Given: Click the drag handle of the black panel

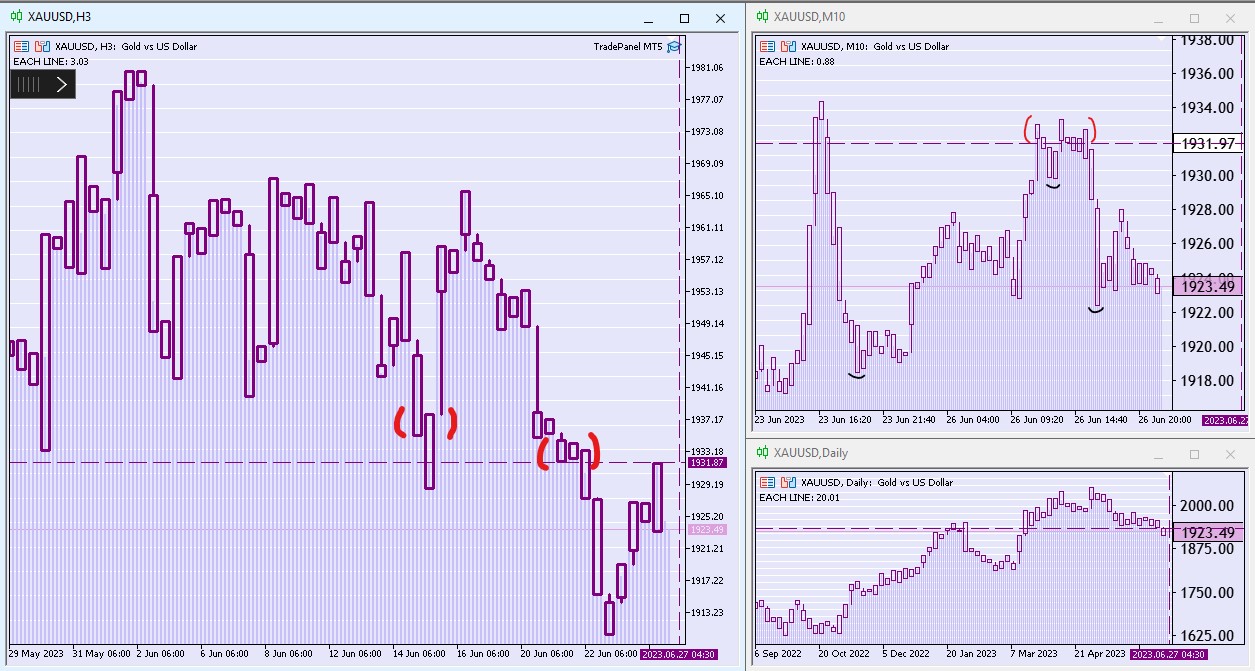Looking at the screenshot, I should [x=28, y=85].
